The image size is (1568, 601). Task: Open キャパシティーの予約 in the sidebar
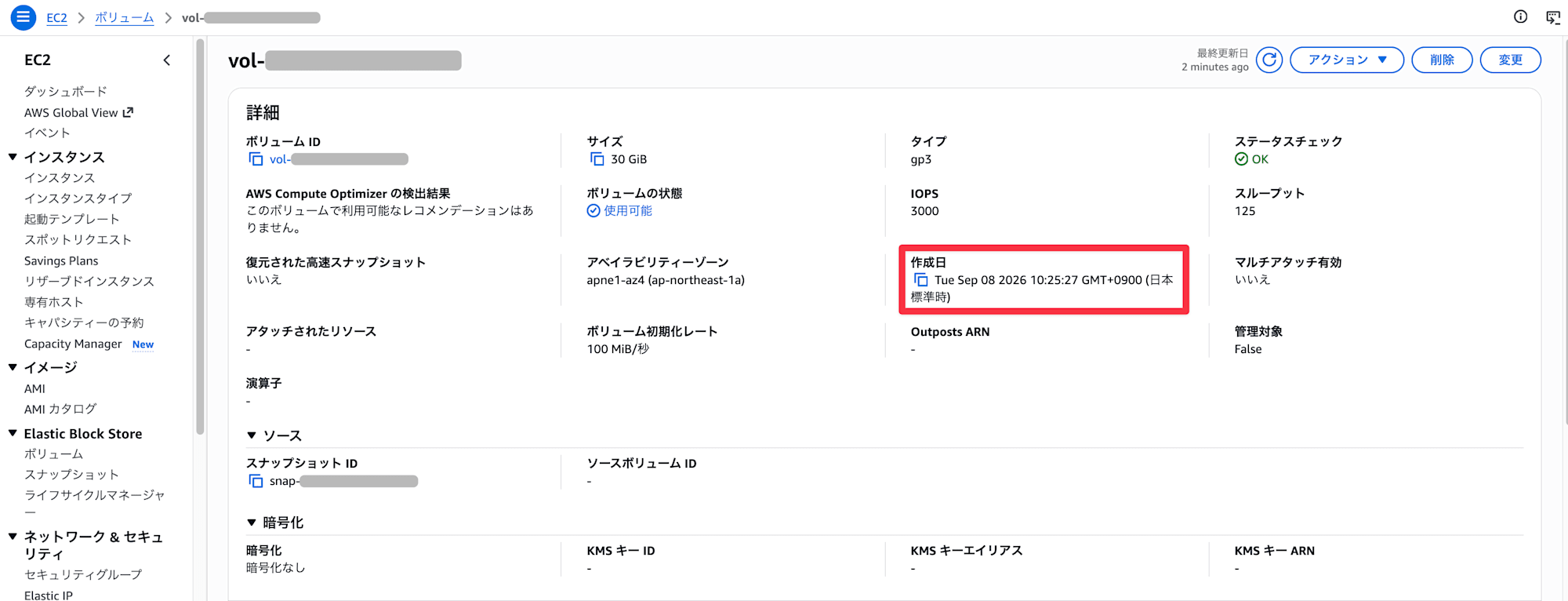coord(84,322)
